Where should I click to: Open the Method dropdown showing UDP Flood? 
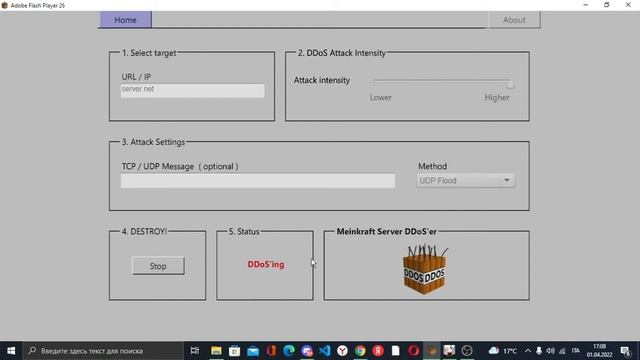(465, 180)
